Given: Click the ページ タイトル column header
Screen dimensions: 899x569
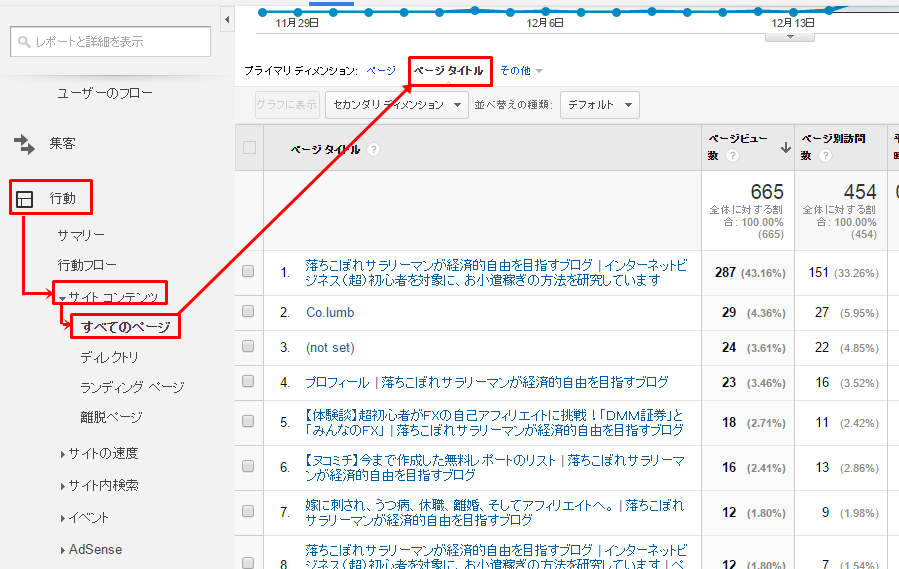Looking at the screenshot, I should click(325, 150).
